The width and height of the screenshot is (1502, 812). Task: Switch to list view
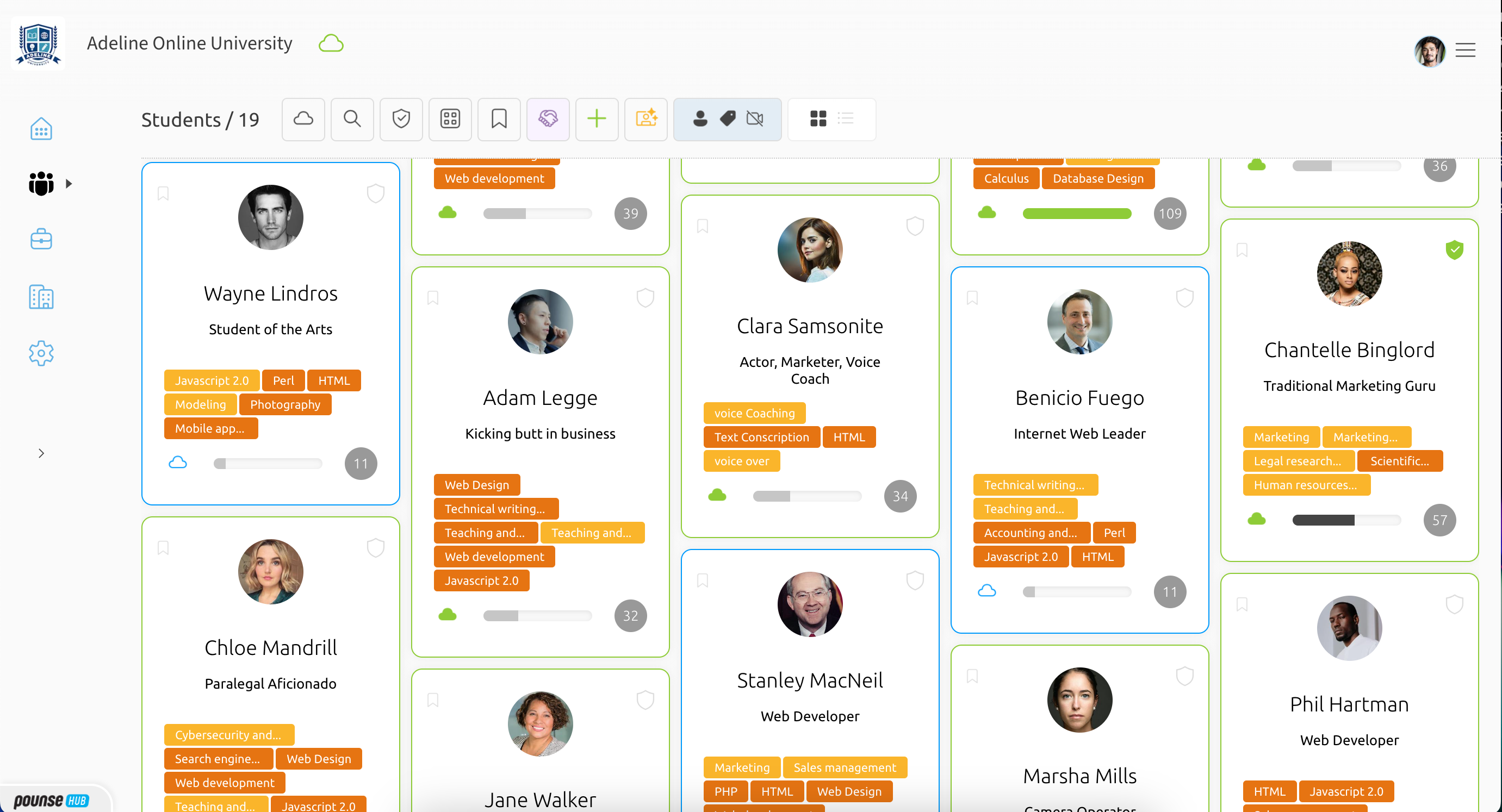(x=846, y=119)
